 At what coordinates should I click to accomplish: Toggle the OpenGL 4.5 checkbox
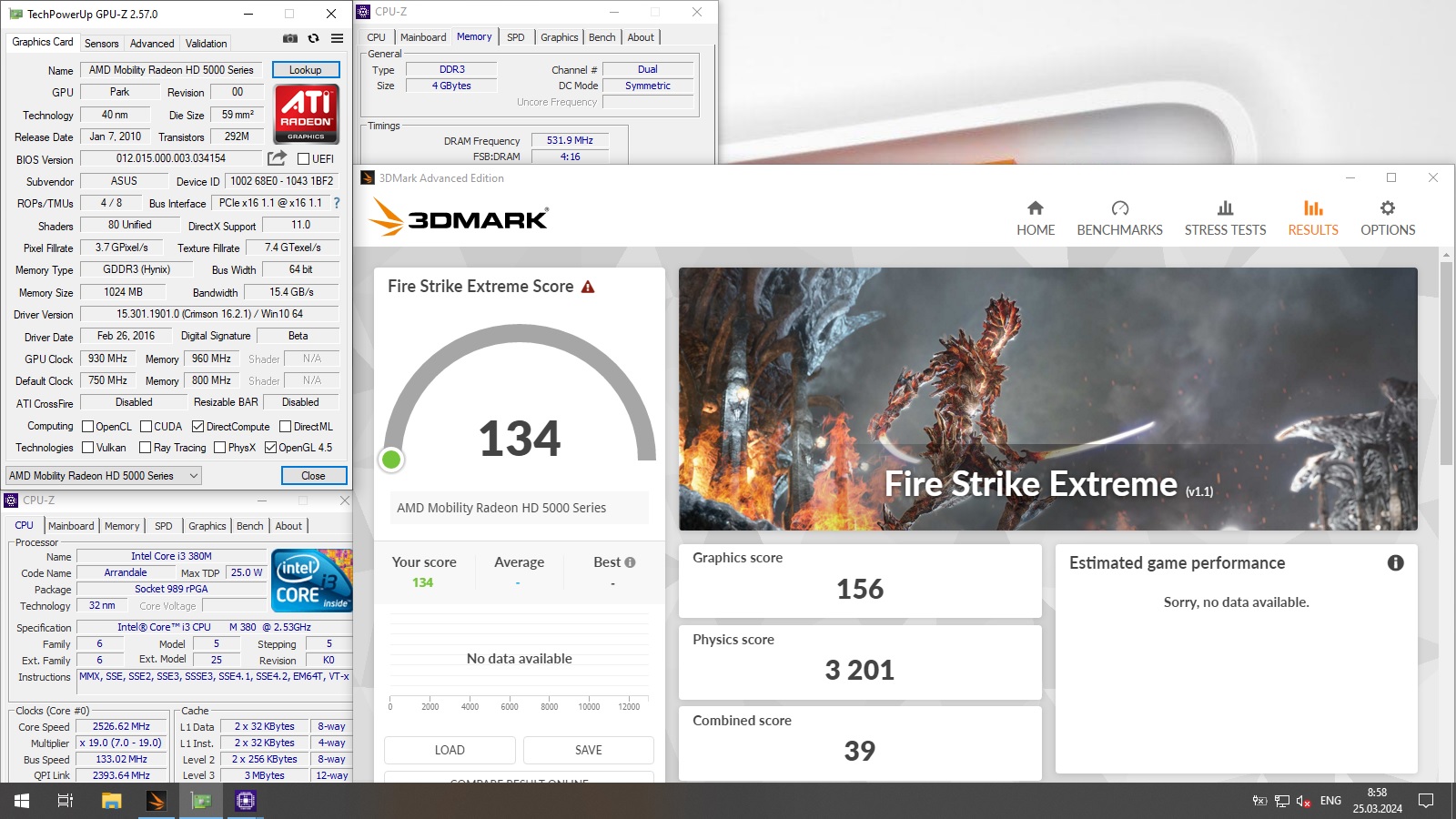click(270, 448)
